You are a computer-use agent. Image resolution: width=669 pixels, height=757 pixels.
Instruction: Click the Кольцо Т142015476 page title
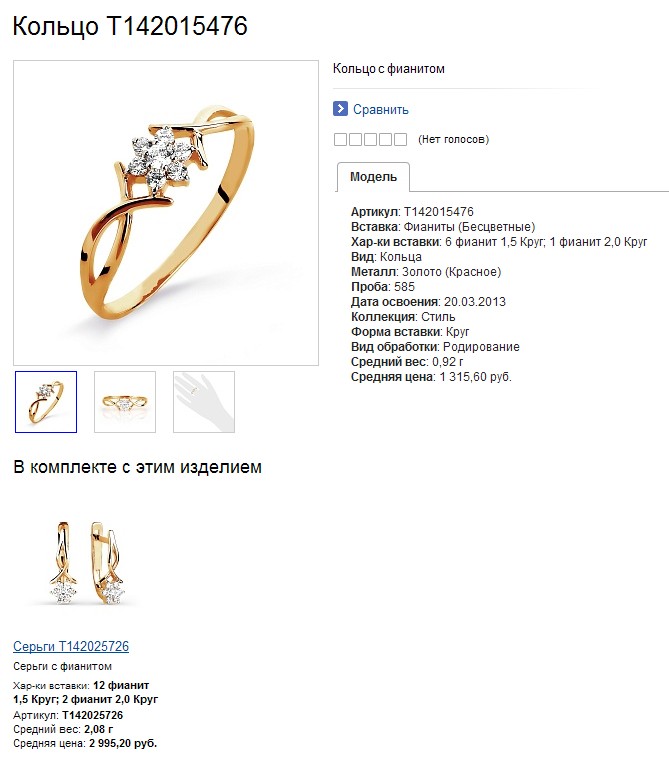click(130, 26)
